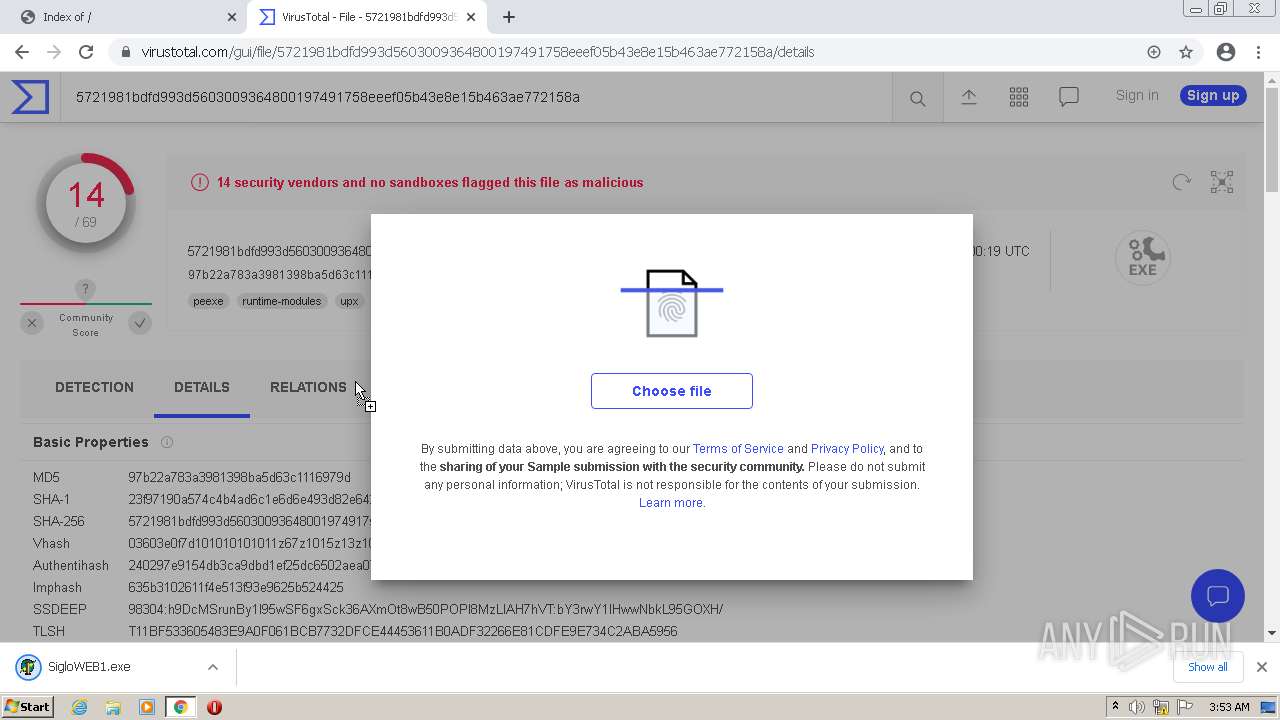1280x720 pixels.
Task: Open the media player taskbar icon
Action: pyautogui.click(x=147, y=707)
